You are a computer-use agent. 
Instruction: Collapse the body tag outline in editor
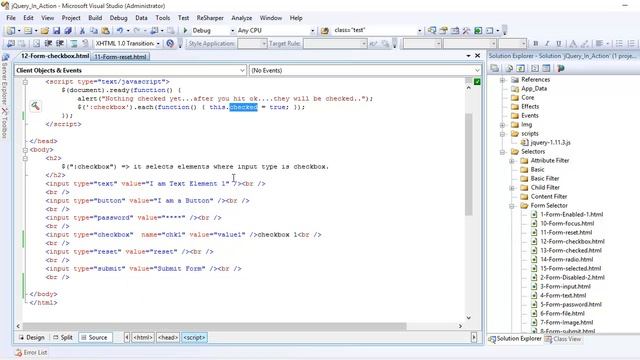(x=25, y=150)
